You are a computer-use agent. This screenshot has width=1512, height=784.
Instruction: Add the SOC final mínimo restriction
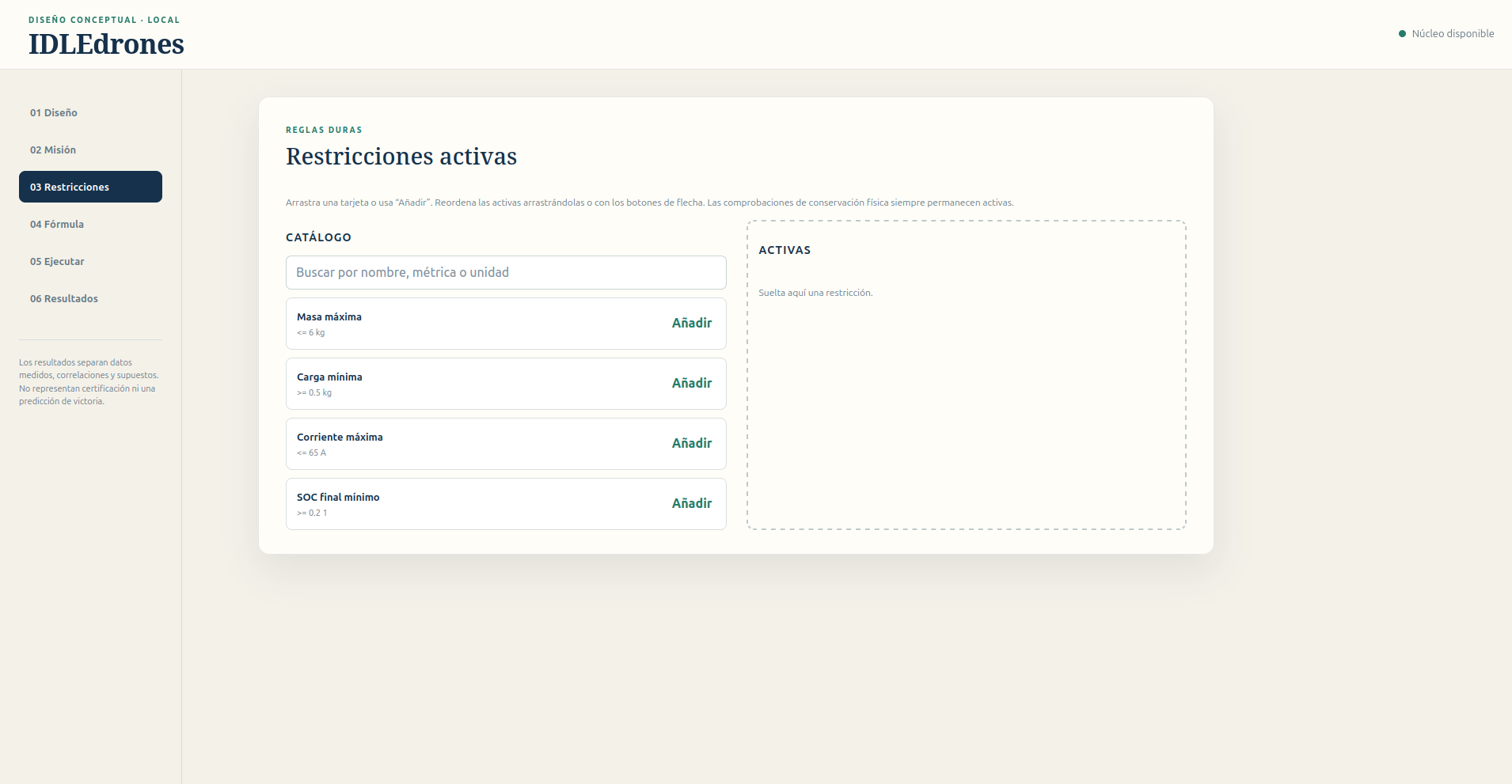click(692, 503)
